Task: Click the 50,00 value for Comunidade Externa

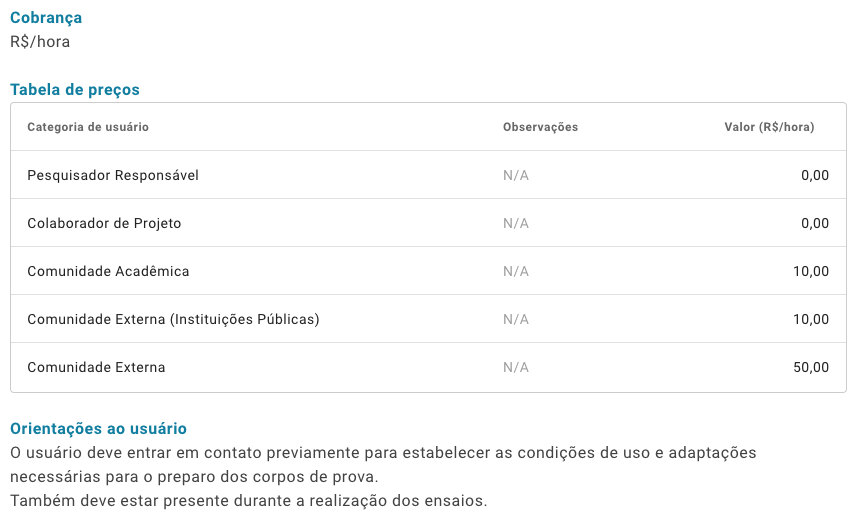Action: click(x=811, y=368)
